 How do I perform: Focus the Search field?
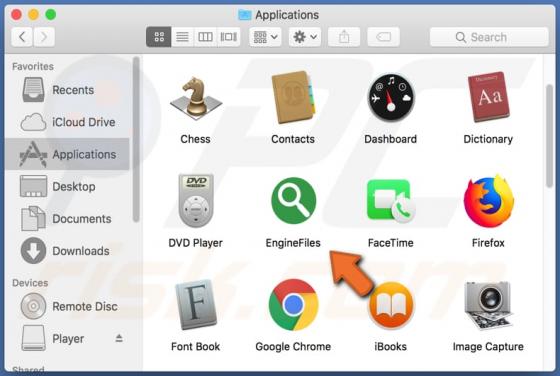tap(489, 37)
